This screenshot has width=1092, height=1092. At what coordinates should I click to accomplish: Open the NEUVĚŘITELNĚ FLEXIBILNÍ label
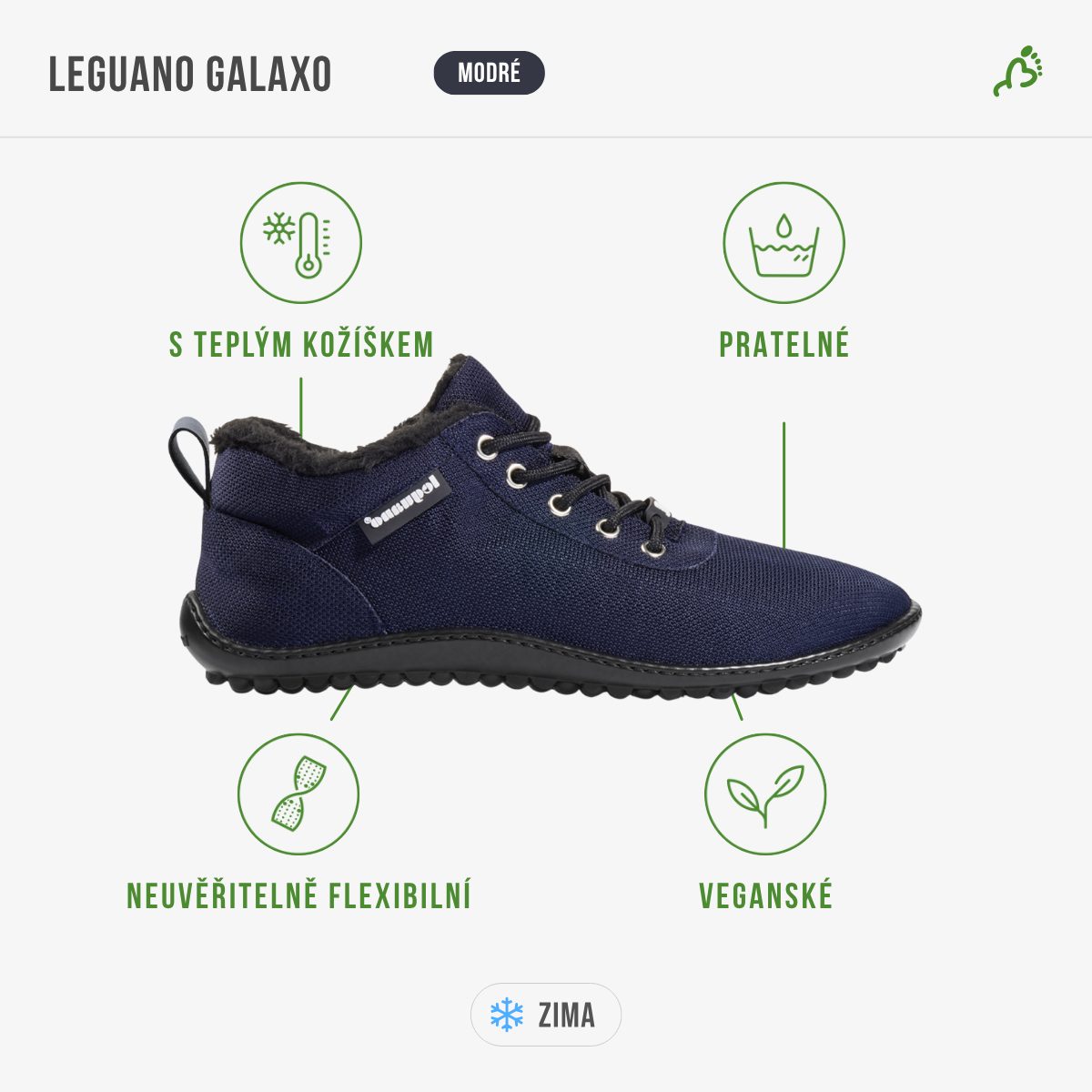pyautogui.click(x=299, y=895)
